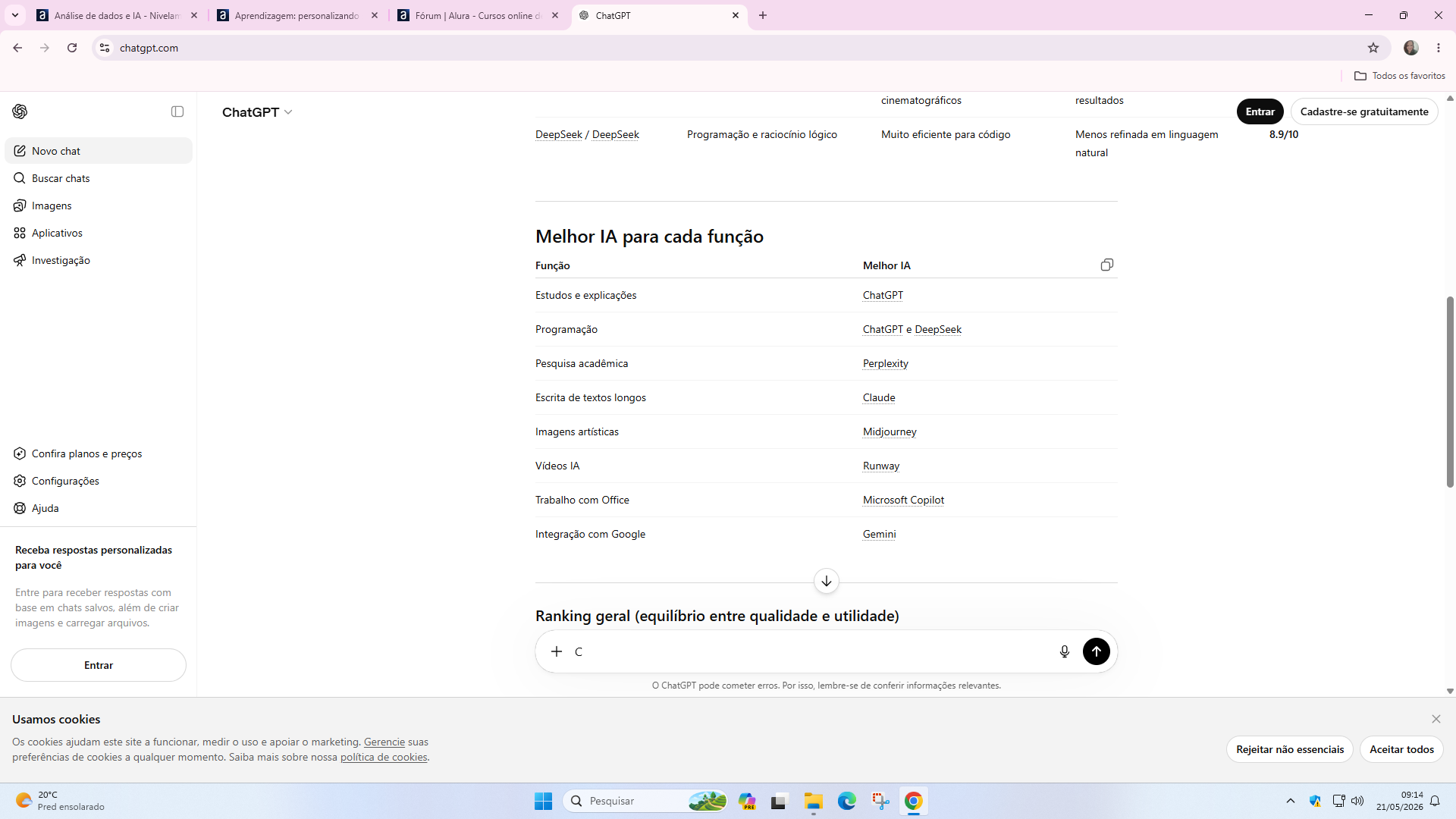Open the Gerencie cookie preferences link

click(x=384, y=742)
